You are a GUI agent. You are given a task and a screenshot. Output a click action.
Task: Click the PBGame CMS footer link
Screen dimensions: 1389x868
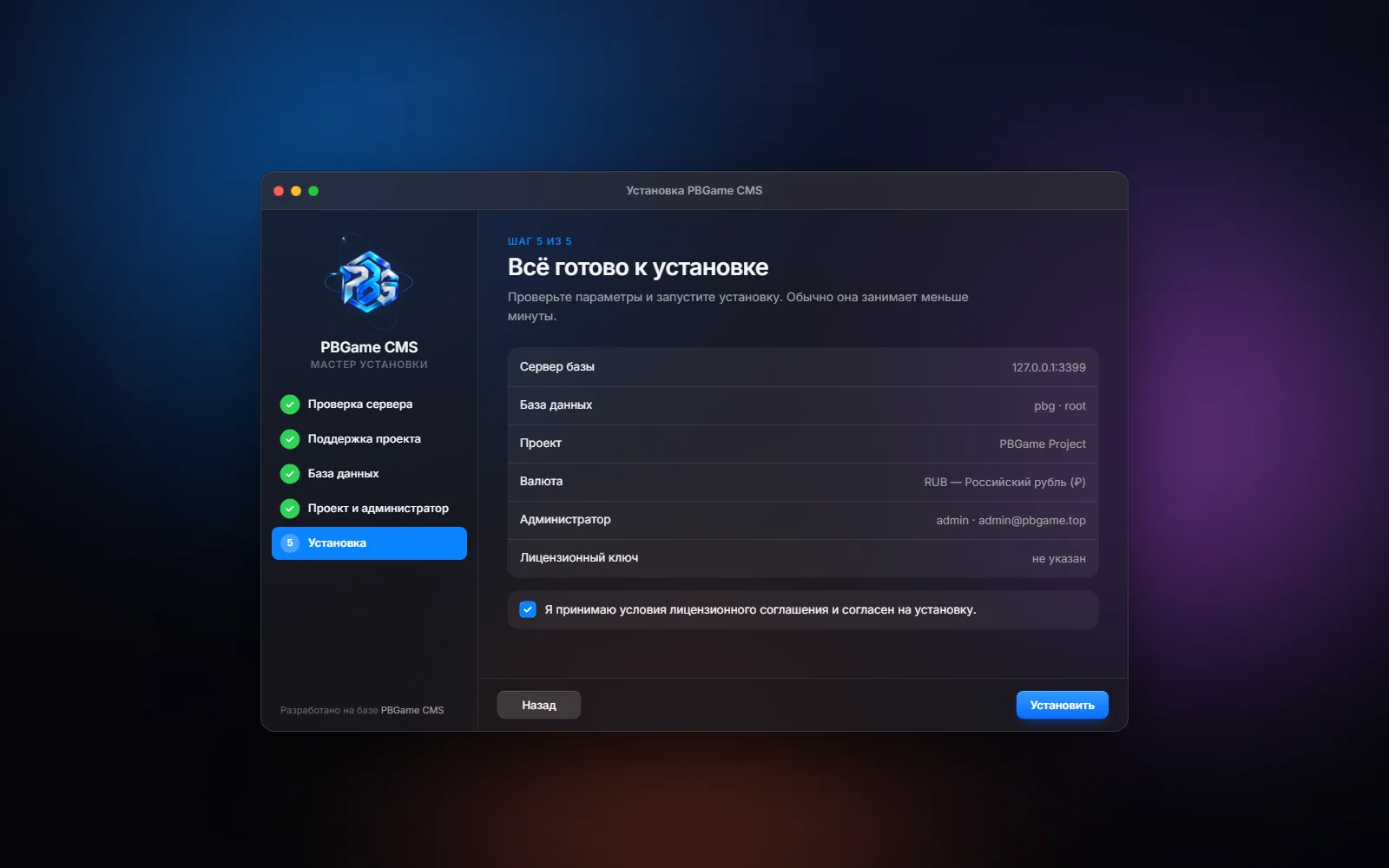tap(412, 710)
